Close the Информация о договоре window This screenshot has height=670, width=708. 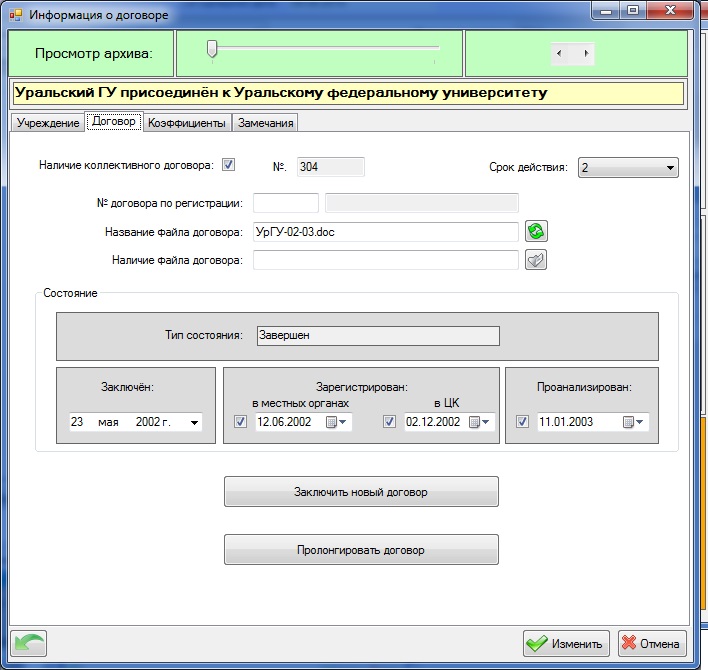coord(670,11)
